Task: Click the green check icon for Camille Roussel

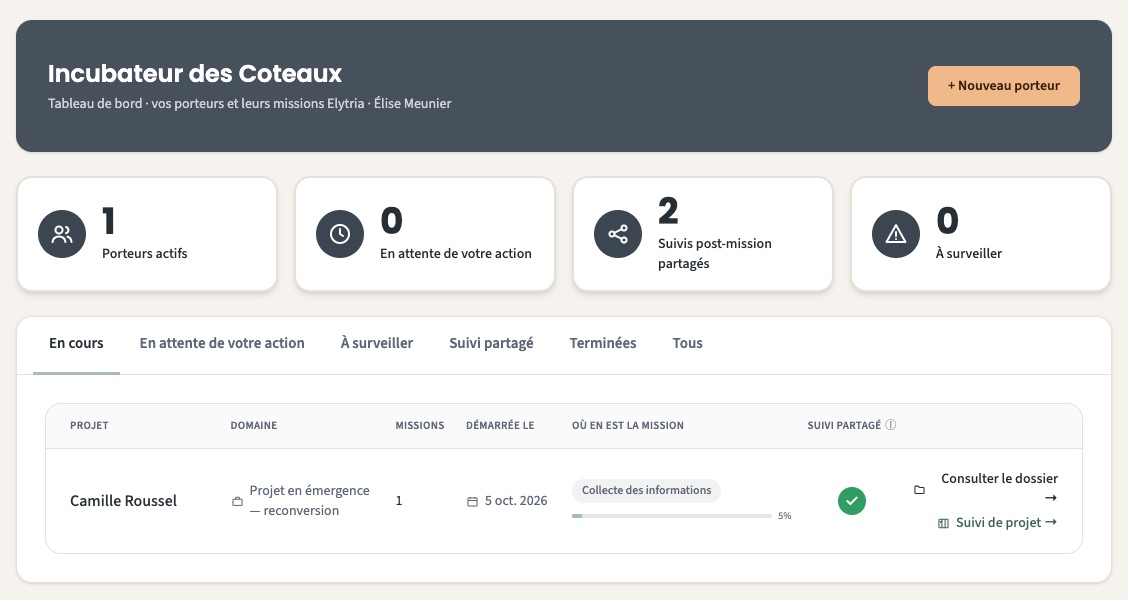Action: [852, 501]
